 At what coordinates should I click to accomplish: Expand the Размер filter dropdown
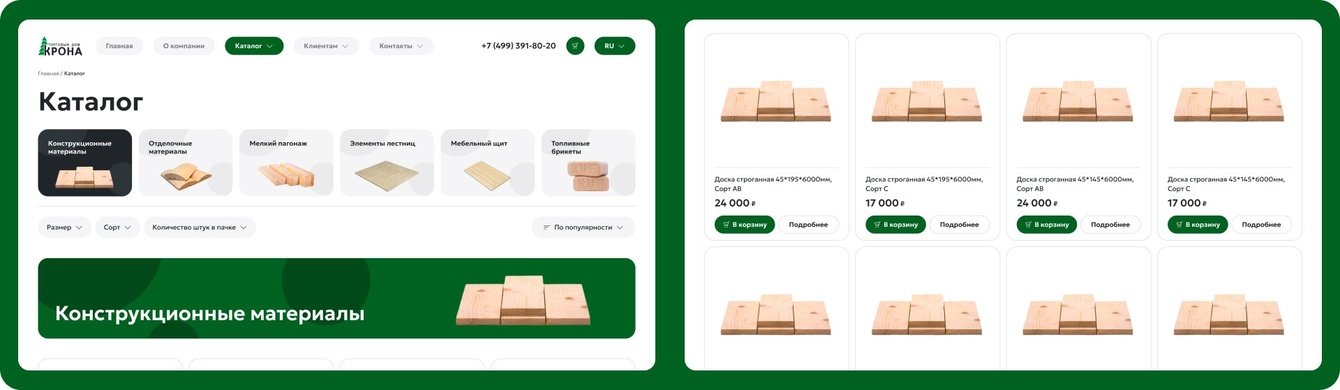pos(65,228)
